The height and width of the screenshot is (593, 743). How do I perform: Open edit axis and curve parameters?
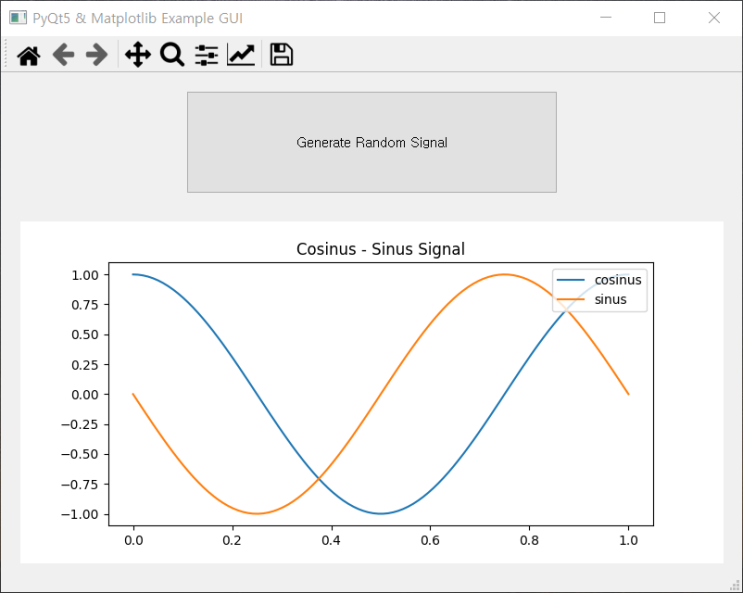[x=241, y=55]
